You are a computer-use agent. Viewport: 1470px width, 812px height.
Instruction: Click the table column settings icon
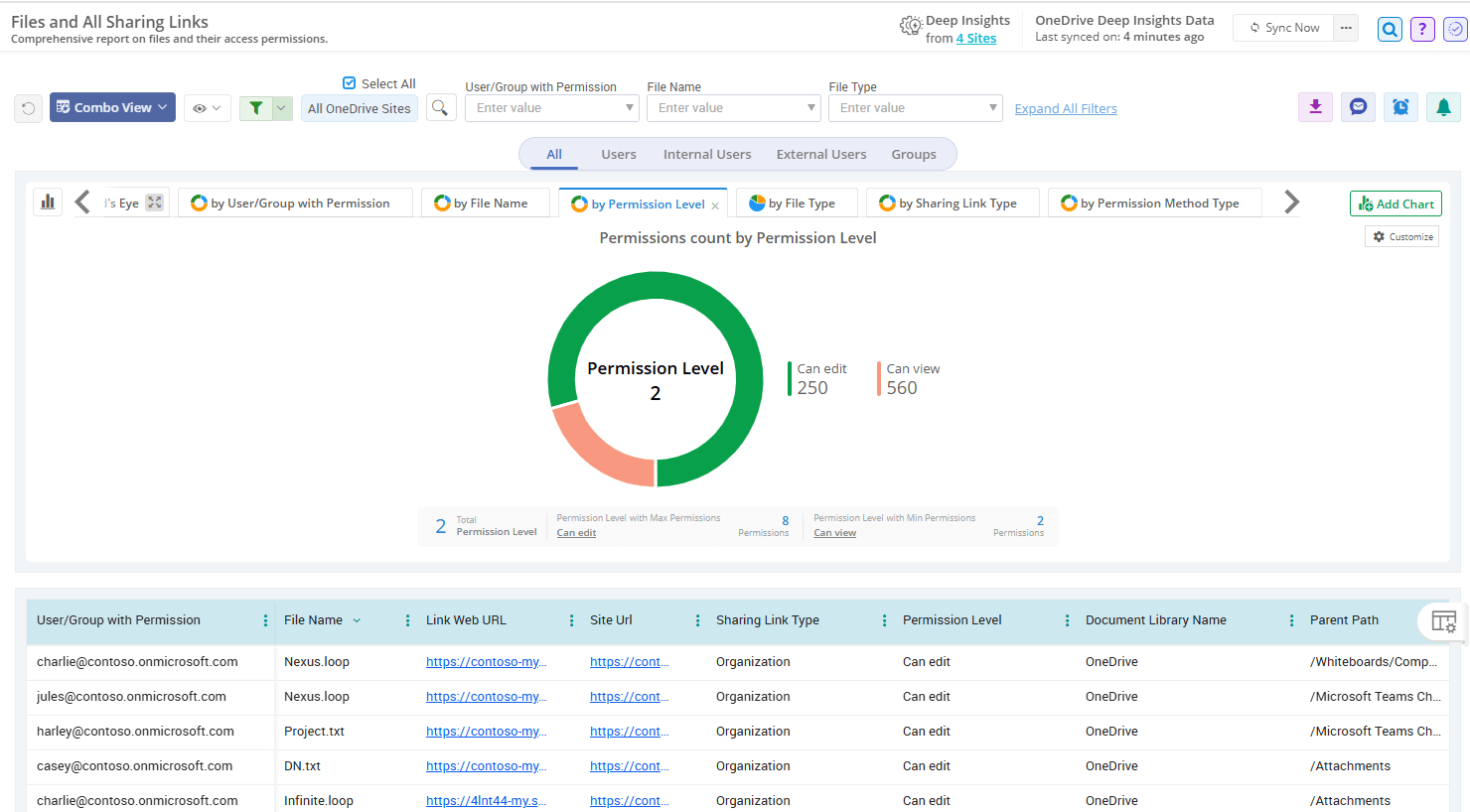tap(1443, 621)
